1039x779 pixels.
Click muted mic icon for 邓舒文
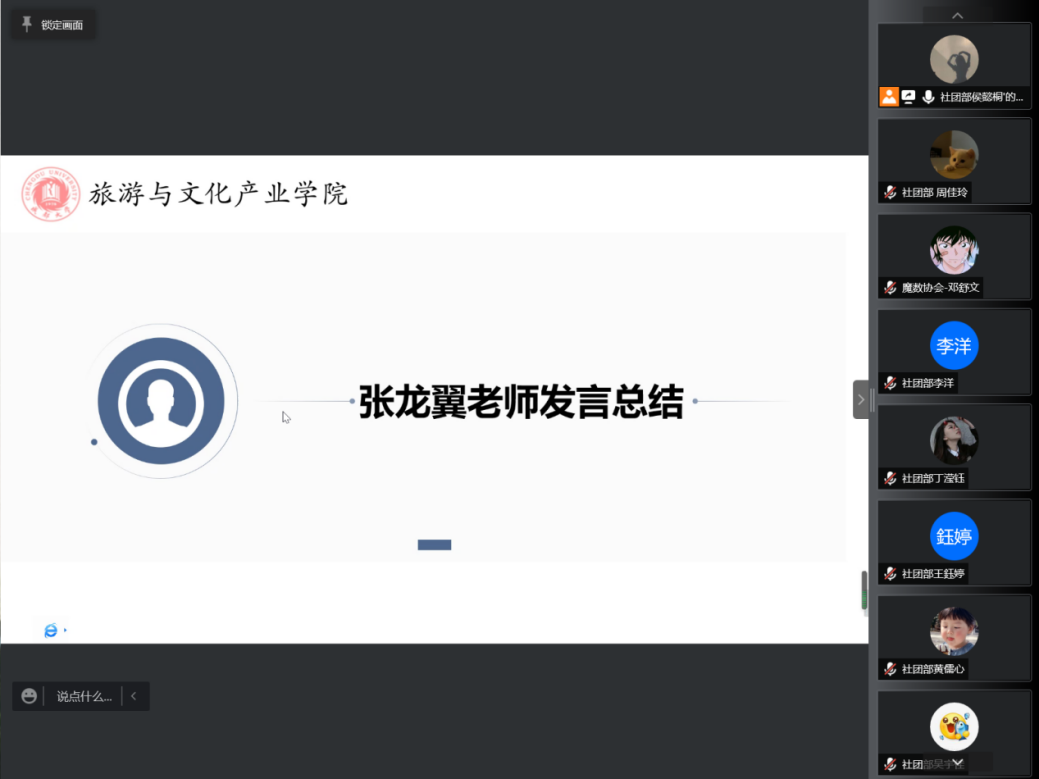tap(890, 287)
